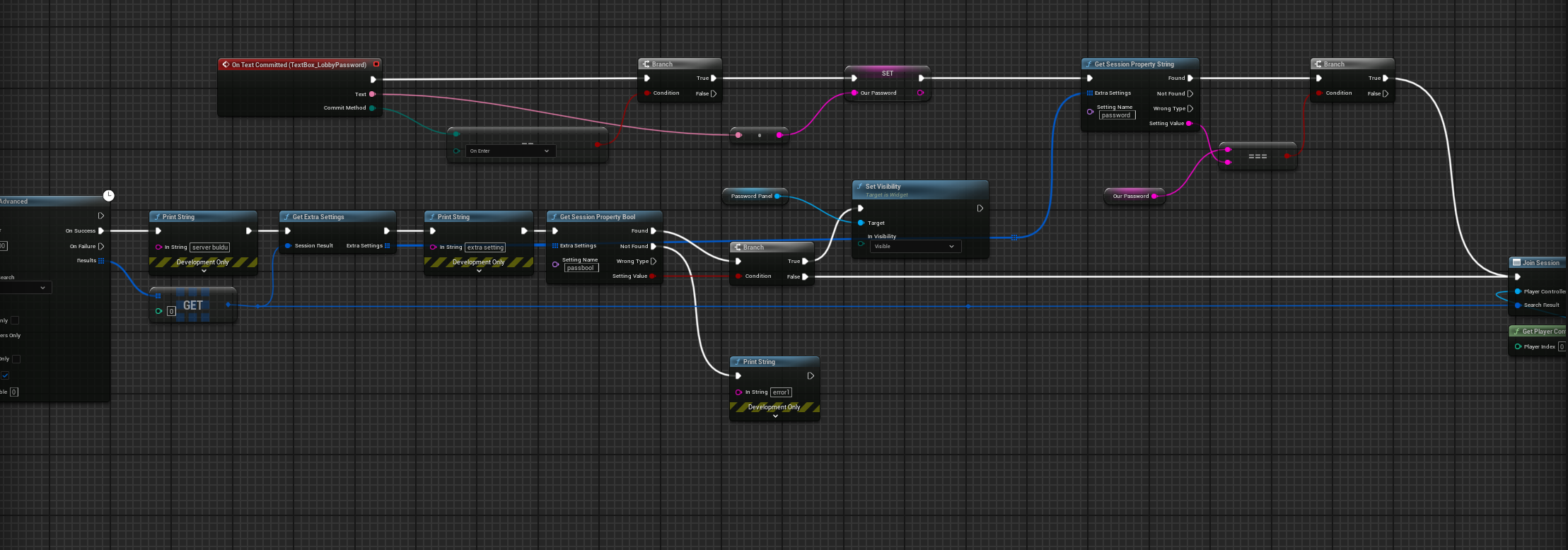Select the GET array node
Viewport: 1568px width, 550px height.
(193, 305)
